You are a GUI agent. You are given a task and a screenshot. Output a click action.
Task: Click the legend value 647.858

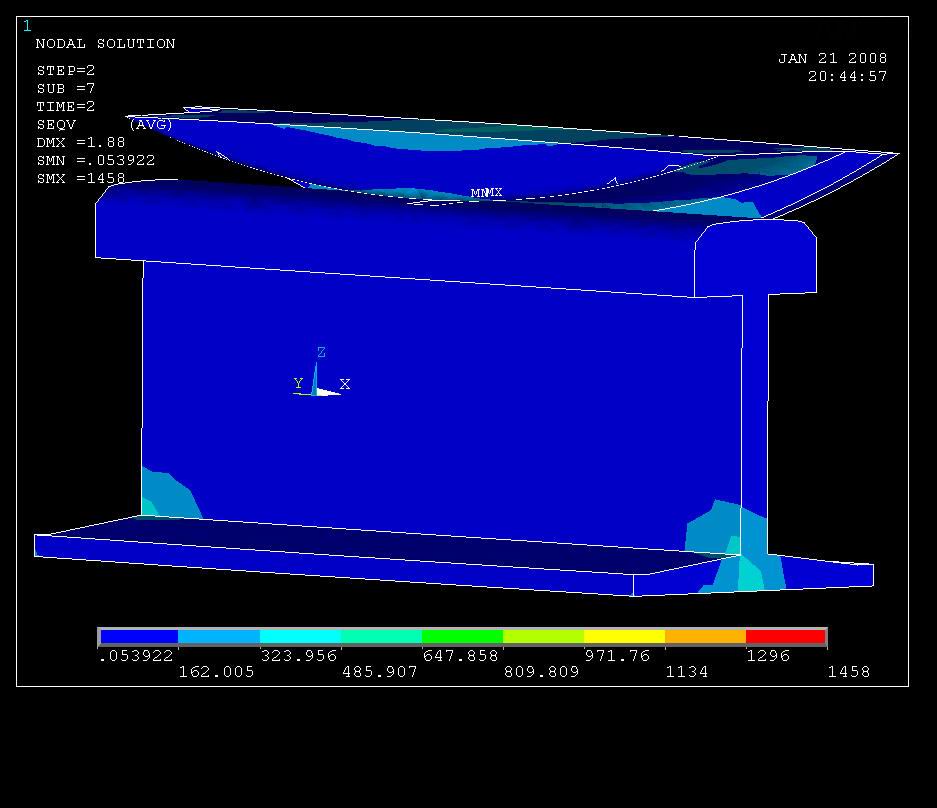tap(460, 656)
